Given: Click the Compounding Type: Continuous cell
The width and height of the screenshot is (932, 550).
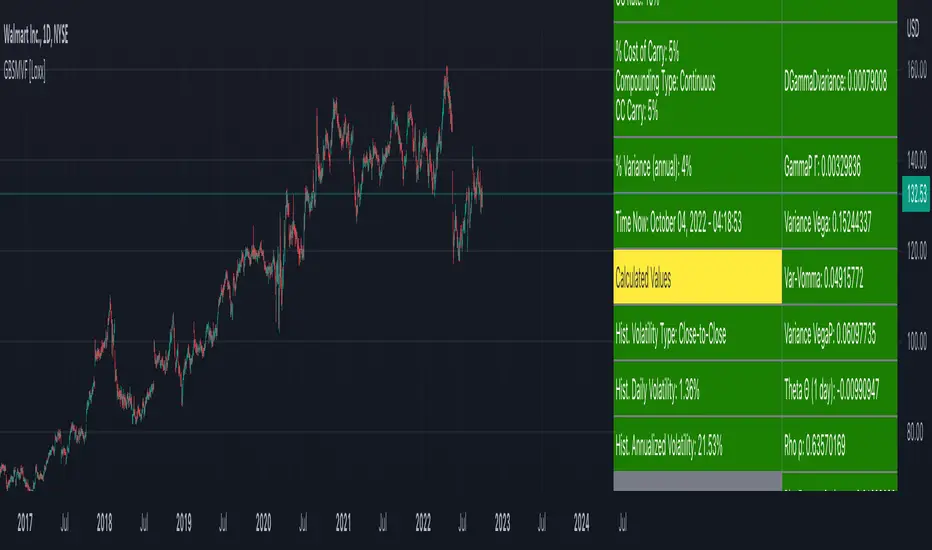Looking at the screenshot, I should click(696, 83).
